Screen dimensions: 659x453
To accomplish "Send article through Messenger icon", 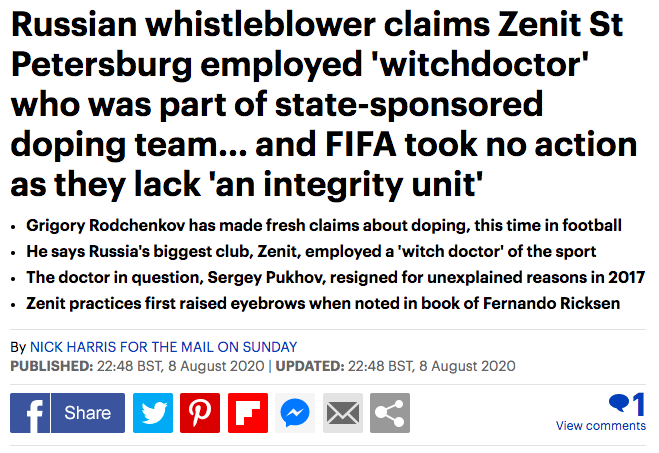I will coord(295,413).
